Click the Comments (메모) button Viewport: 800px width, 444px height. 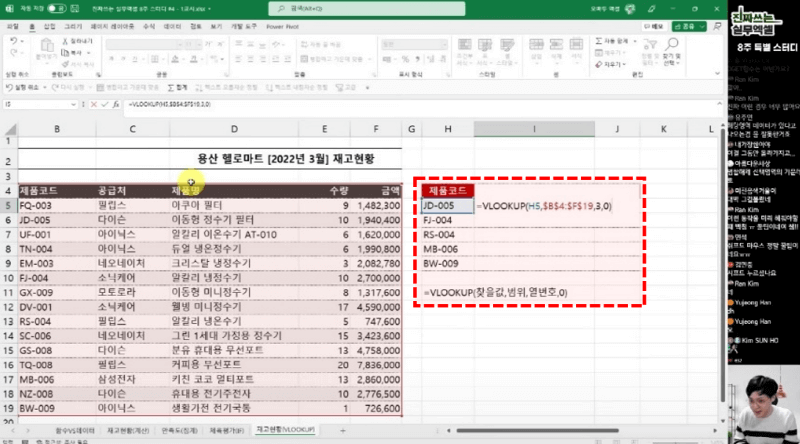pyautogui.click(x=654, y=27)
